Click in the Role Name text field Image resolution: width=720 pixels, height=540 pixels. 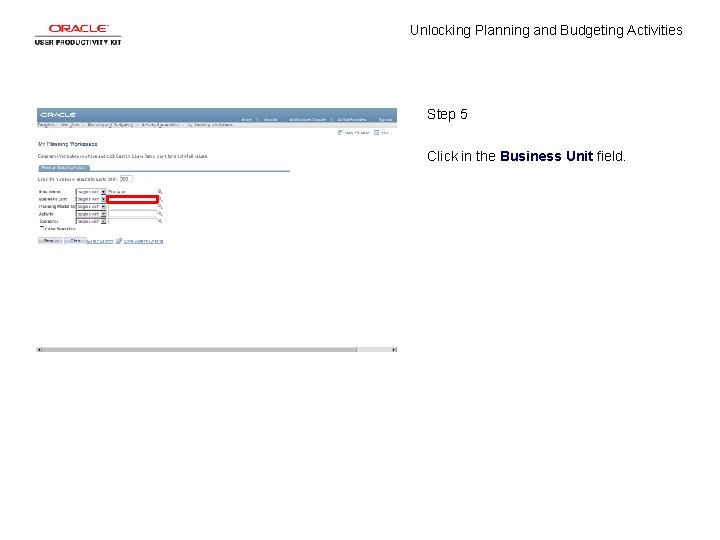pyautogui.click(x=132, y=191)
